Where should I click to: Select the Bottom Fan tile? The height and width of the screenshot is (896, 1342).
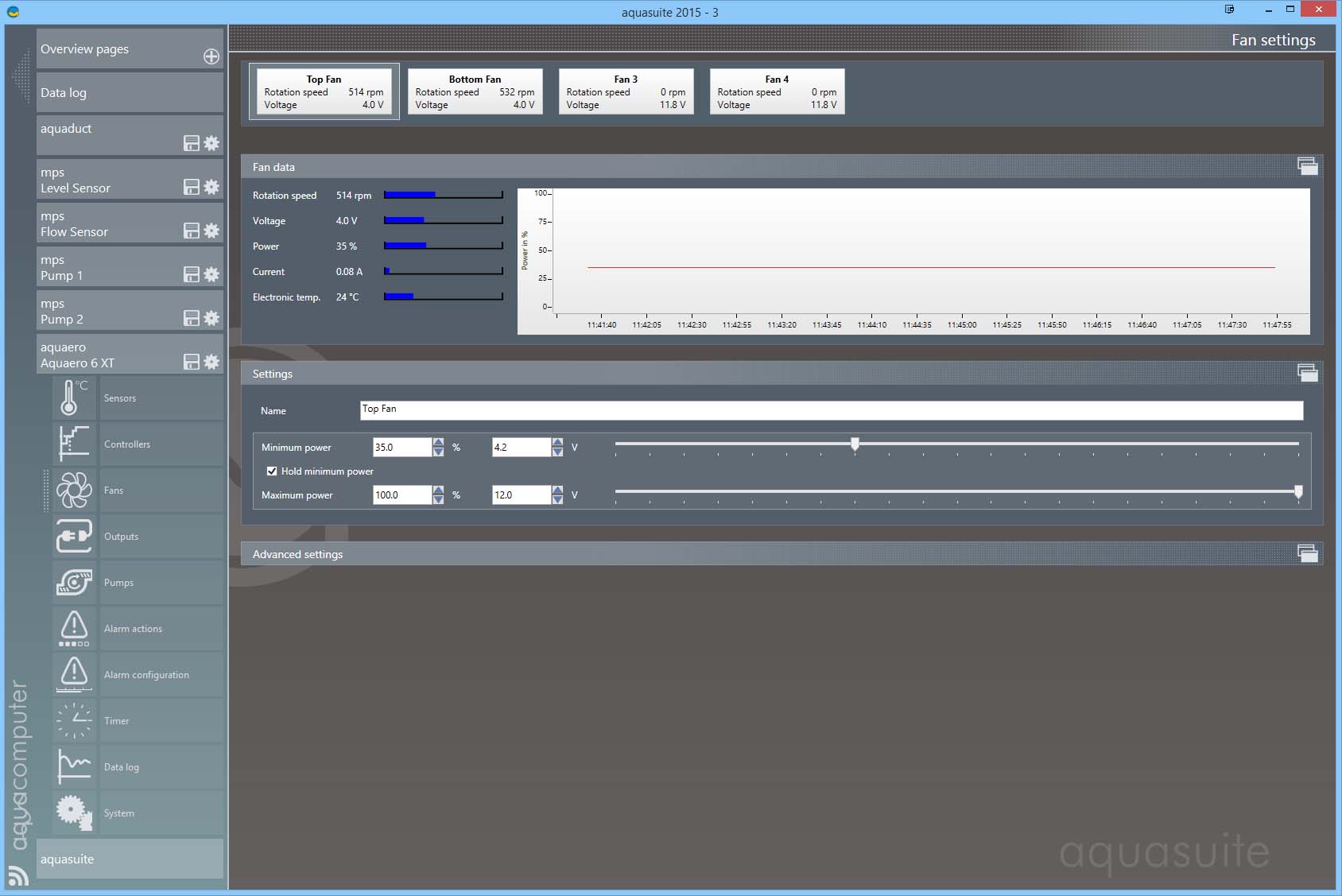475,91
